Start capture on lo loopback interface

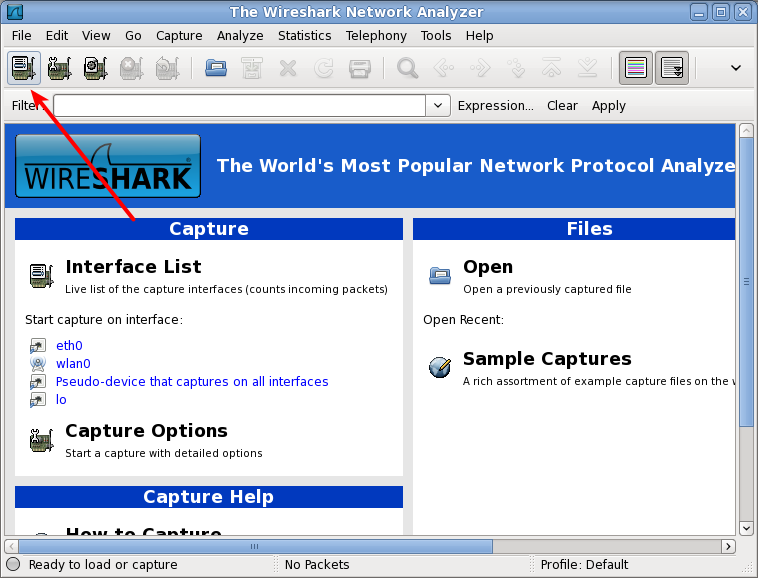tap(61, 399)
